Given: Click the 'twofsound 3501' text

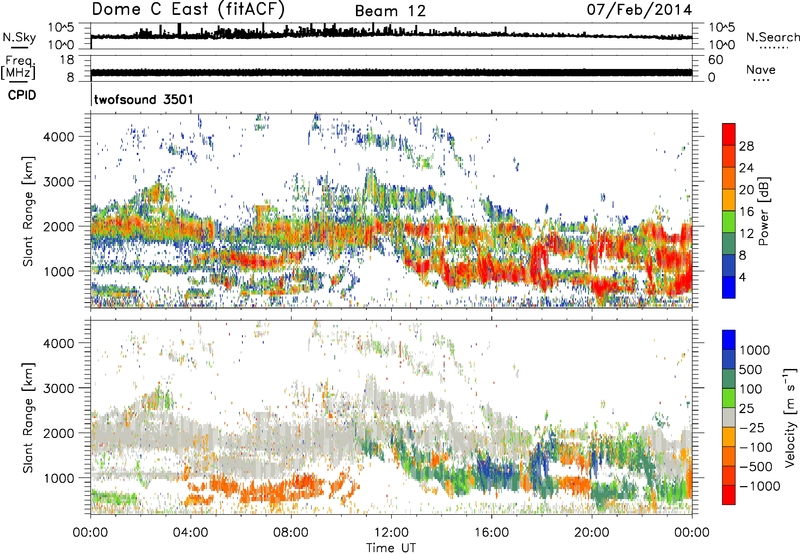Looking at the screenshot, I should (144, 99).
